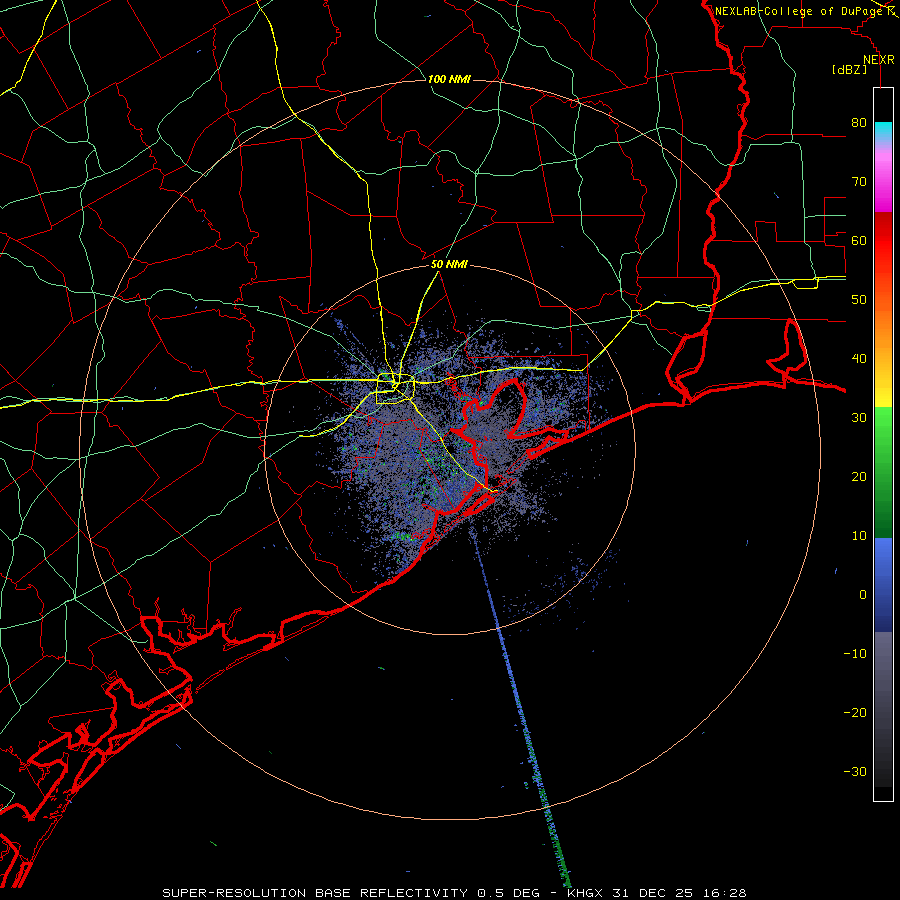This screenshot has height=900, width=900.
Task: Click the Super-Resolution Base Reflectivity caption
Action: tap(455, 893)
